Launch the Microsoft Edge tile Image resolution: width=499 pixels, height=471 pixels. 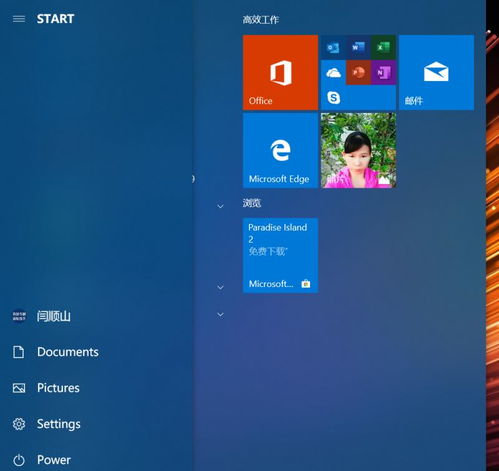(280, 150)
